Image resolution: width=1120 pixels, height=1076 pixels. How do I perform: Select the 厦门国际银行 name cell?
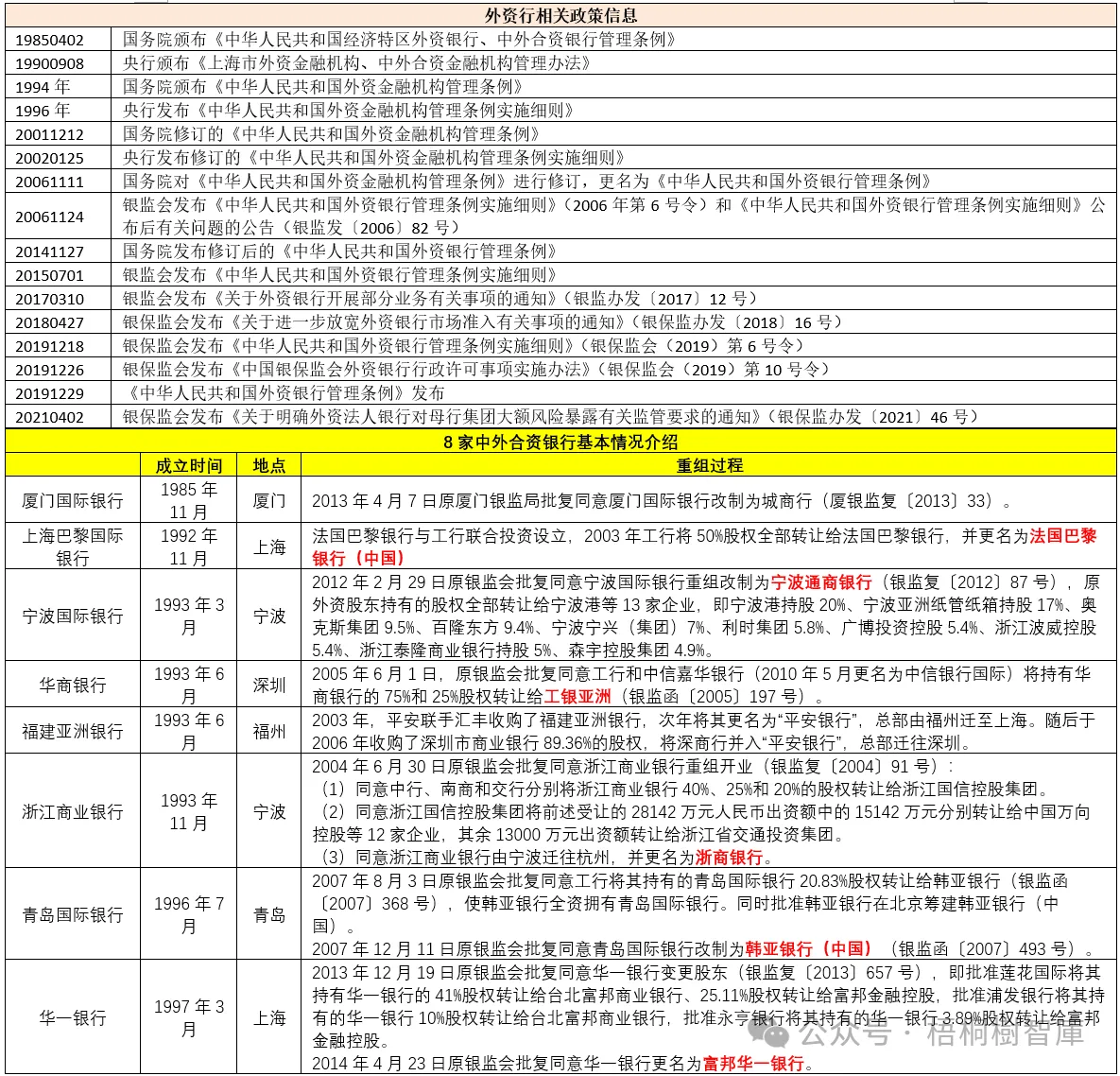coord(72,500)
